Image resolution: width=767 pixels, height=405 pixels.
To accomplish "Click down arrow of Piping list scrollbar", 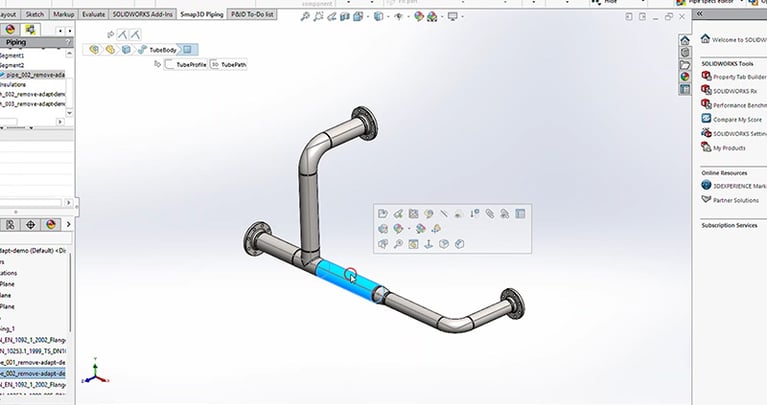I will (69, 113).
